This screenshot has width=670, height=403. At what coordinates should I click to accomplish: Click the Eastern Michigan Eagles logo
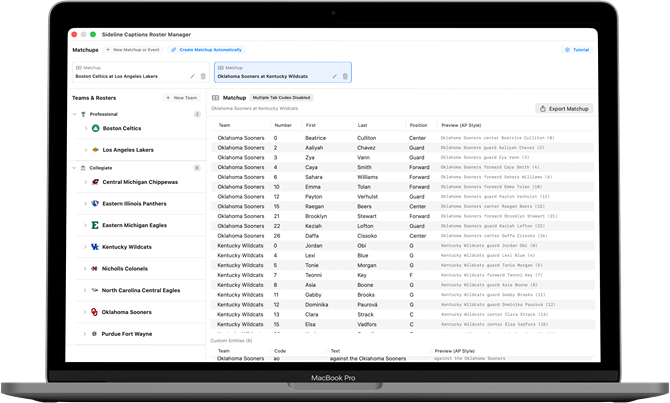[x=95, y=225]
